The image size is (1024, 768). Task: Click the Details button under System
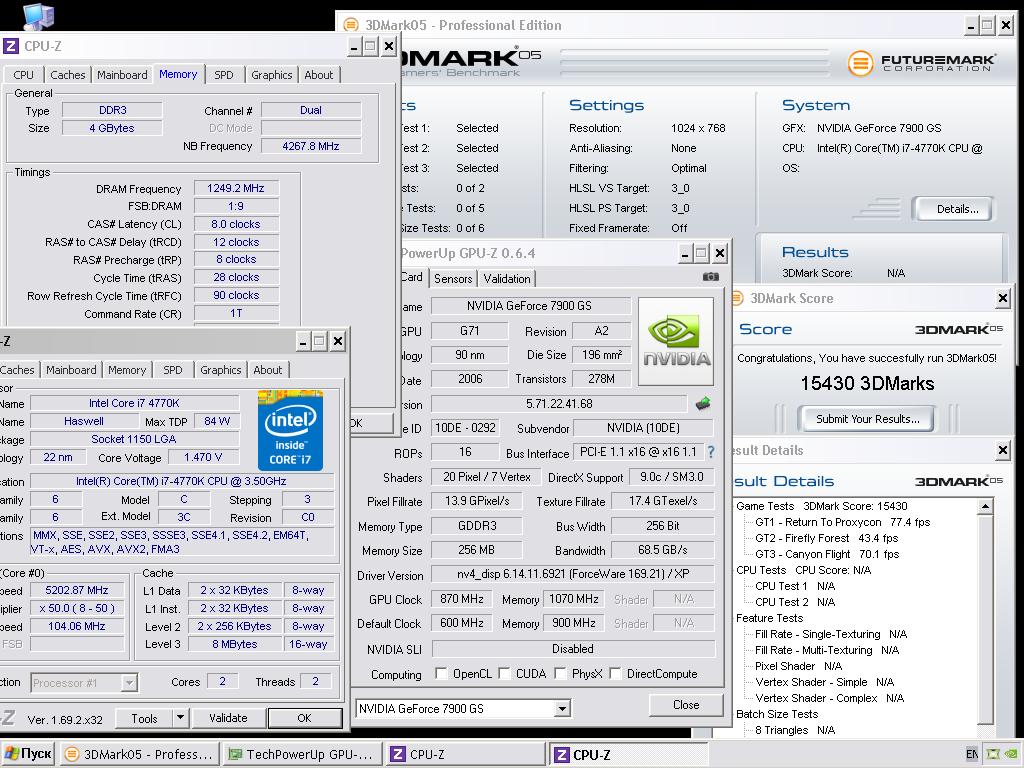(x=957, y=209)
